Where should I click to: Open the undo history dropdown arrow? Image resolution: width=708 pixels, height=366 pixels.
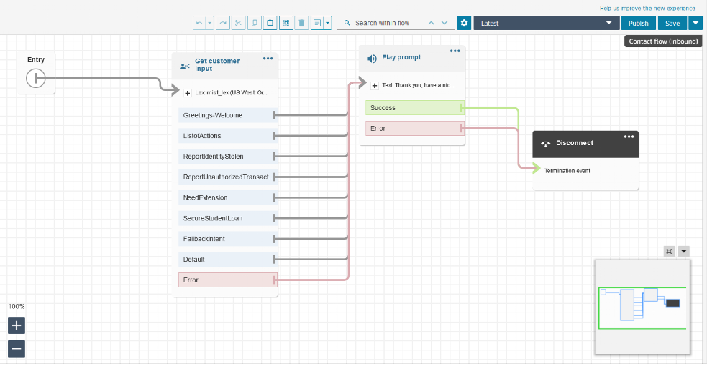(x=210, y=23)
